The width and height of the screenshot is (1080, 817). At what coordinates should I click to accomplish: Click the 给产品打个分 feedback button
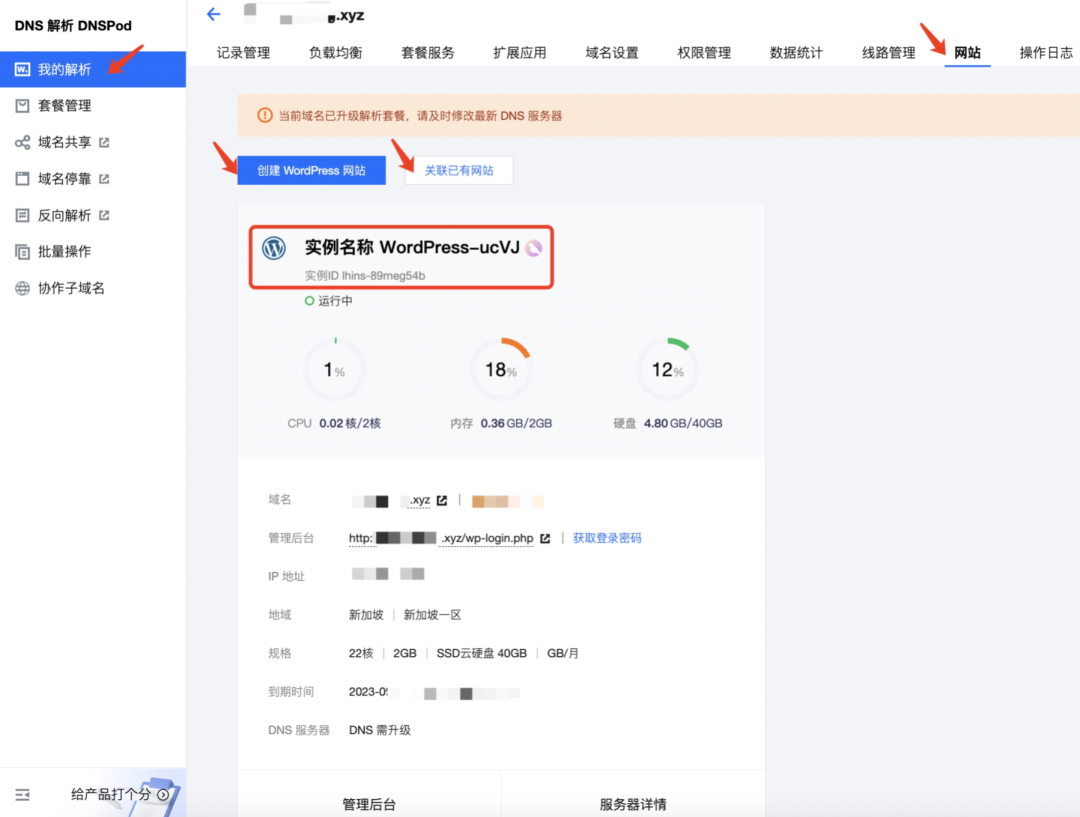point(121,794)
